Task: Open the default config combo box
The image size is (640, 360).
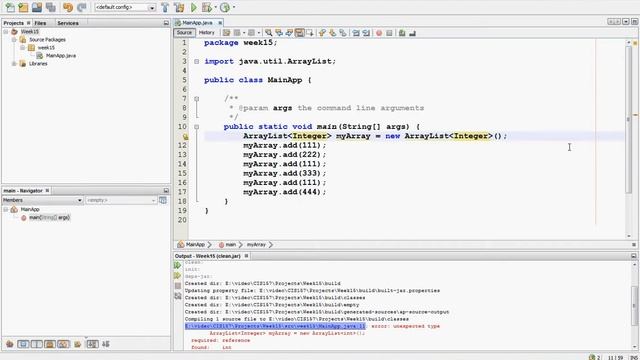Action: pyautogui.click(x=125, y=7)
